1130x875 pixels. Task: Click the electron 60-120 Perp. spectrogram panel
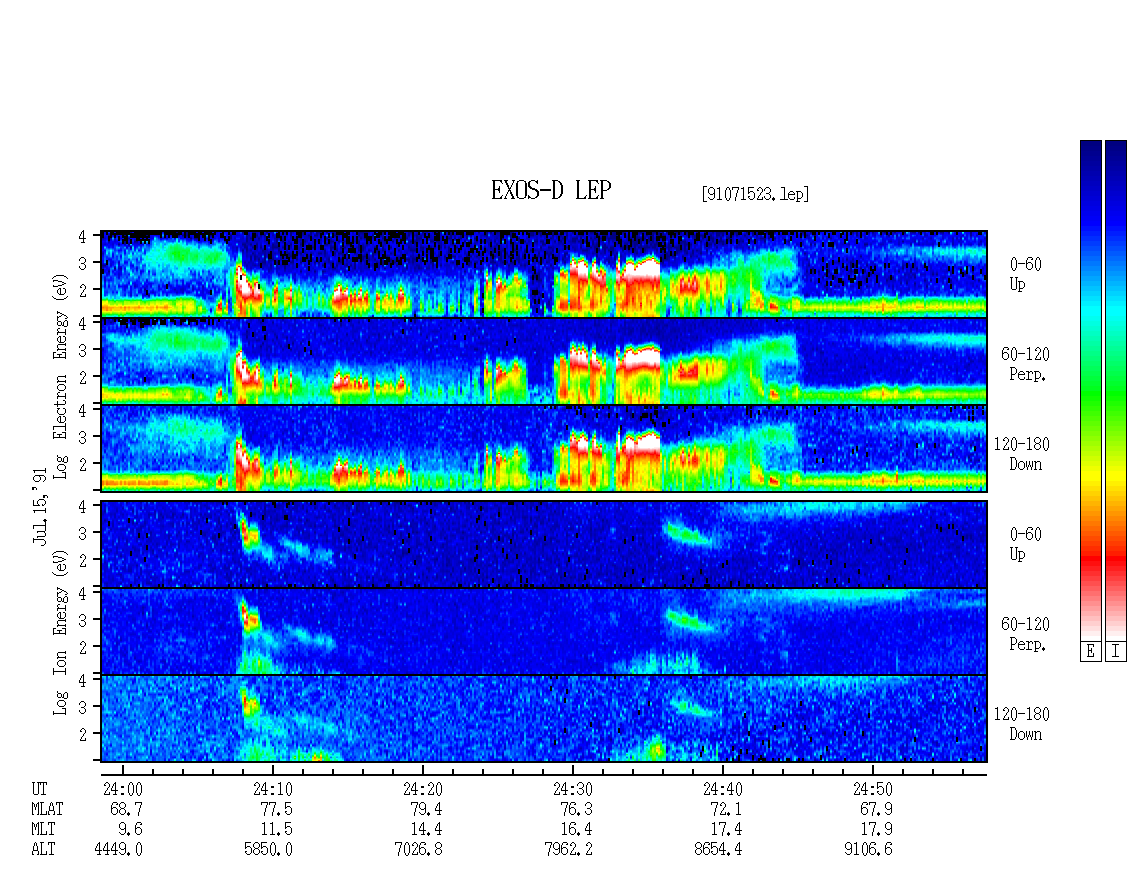coord(544,361)
